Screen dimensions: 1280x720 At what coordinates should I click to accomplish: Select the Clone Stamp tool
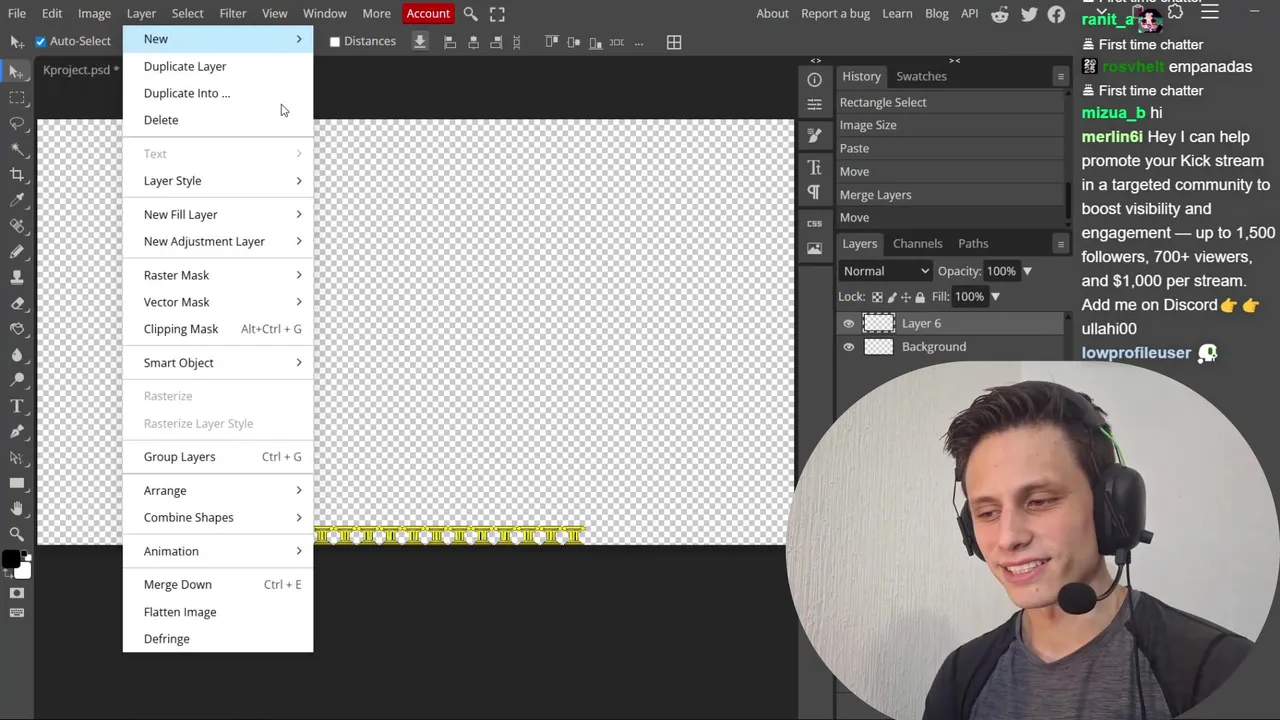pyautogui.click(x=17, y=277)
